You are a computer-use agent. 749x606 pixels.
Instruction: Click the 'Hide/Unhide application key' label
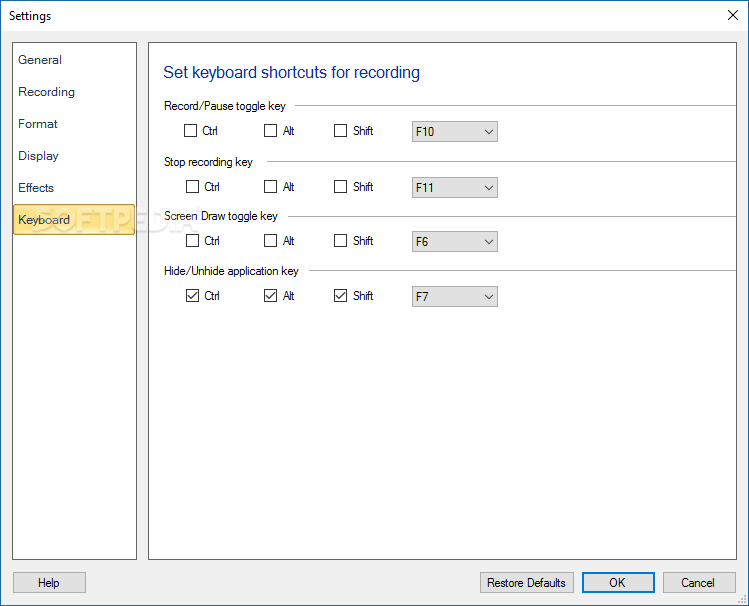231,271
